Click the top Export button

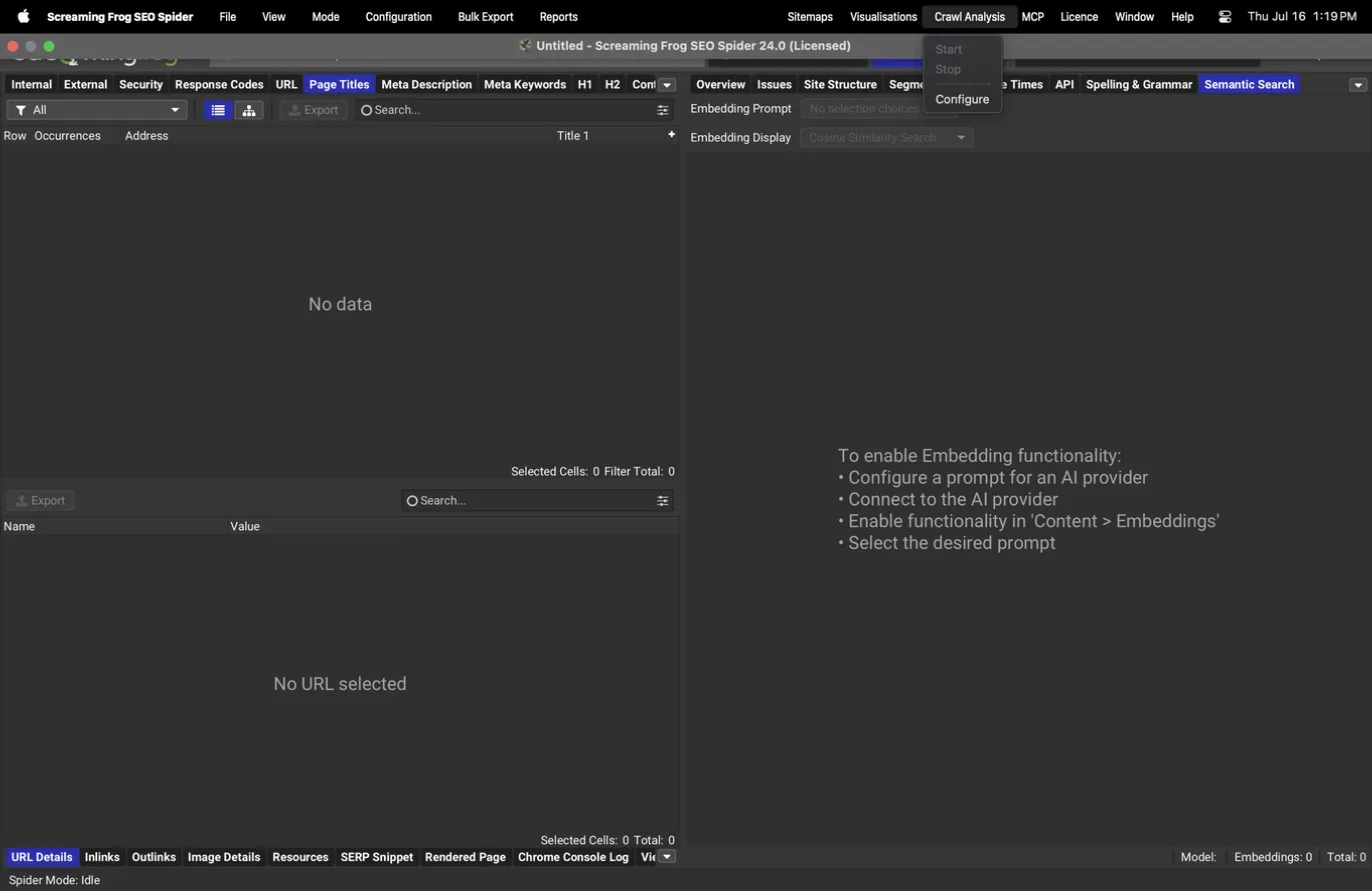pyautogui.click(x=314, y=110)
